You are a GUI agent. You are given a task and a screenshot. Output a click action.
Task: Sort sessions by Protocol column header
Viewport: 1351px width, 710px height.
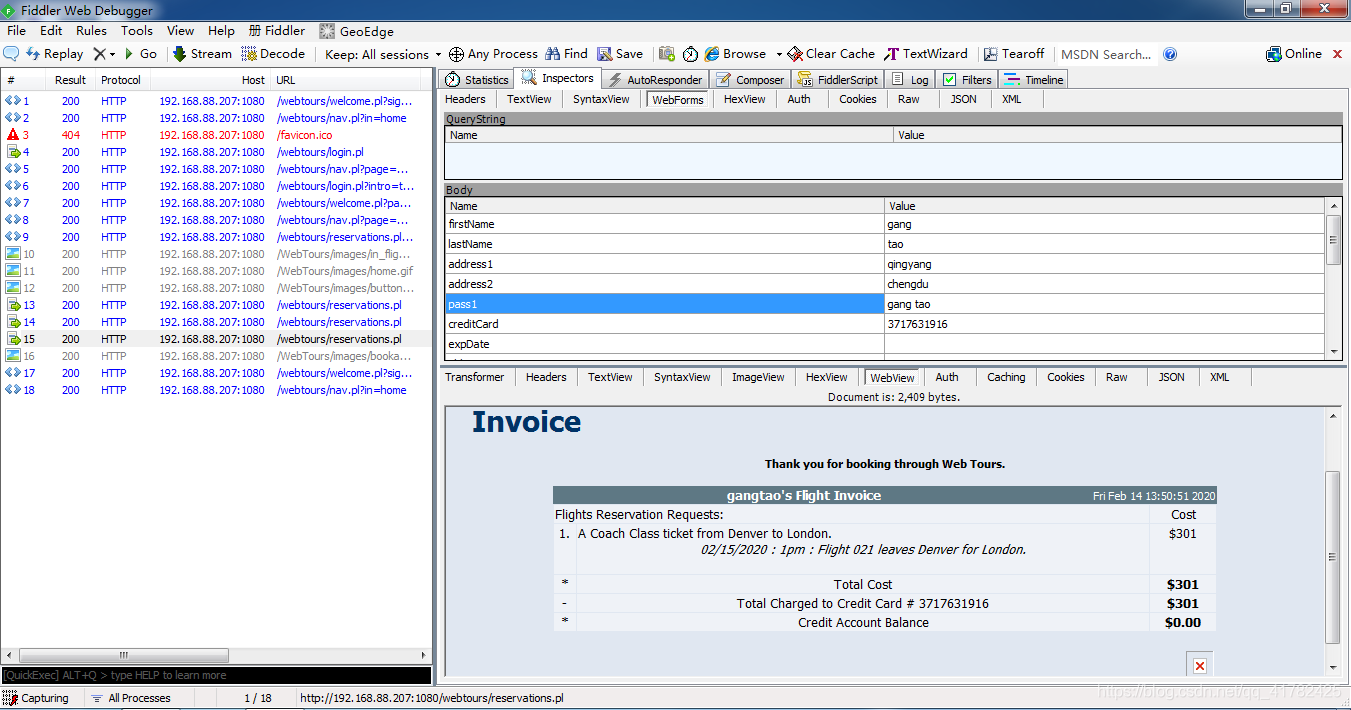coord(121,80)
